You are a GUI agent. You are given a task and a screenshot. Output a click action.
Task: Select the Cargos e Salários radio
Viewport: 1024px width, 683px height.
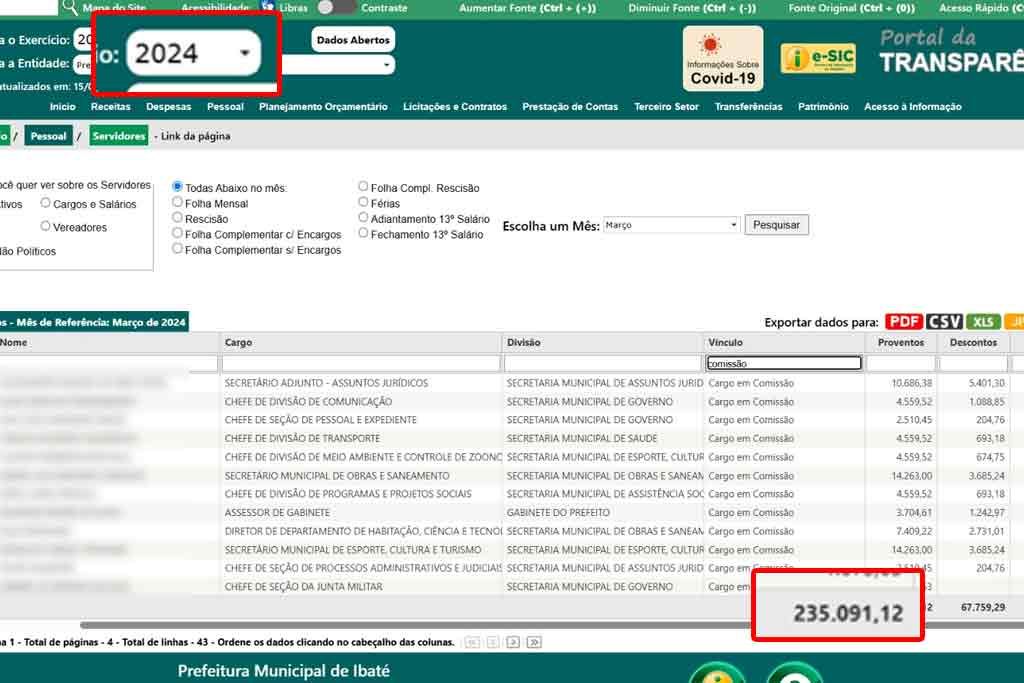pyautogui.click(x=45, y=203)
